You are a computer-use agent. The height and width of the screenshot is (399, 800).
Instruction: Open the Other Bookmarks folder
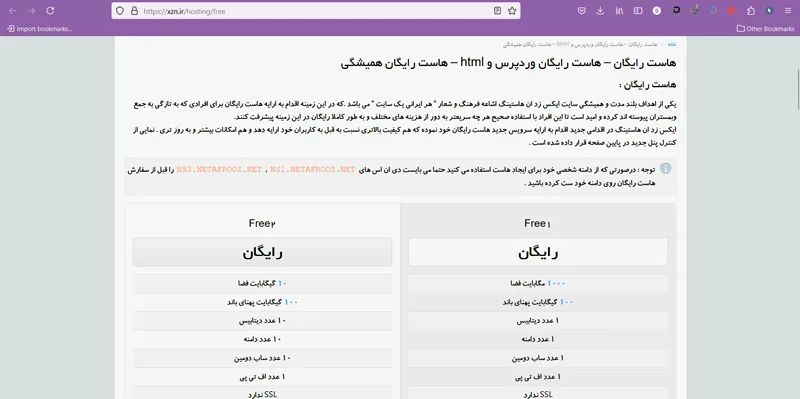765,29
